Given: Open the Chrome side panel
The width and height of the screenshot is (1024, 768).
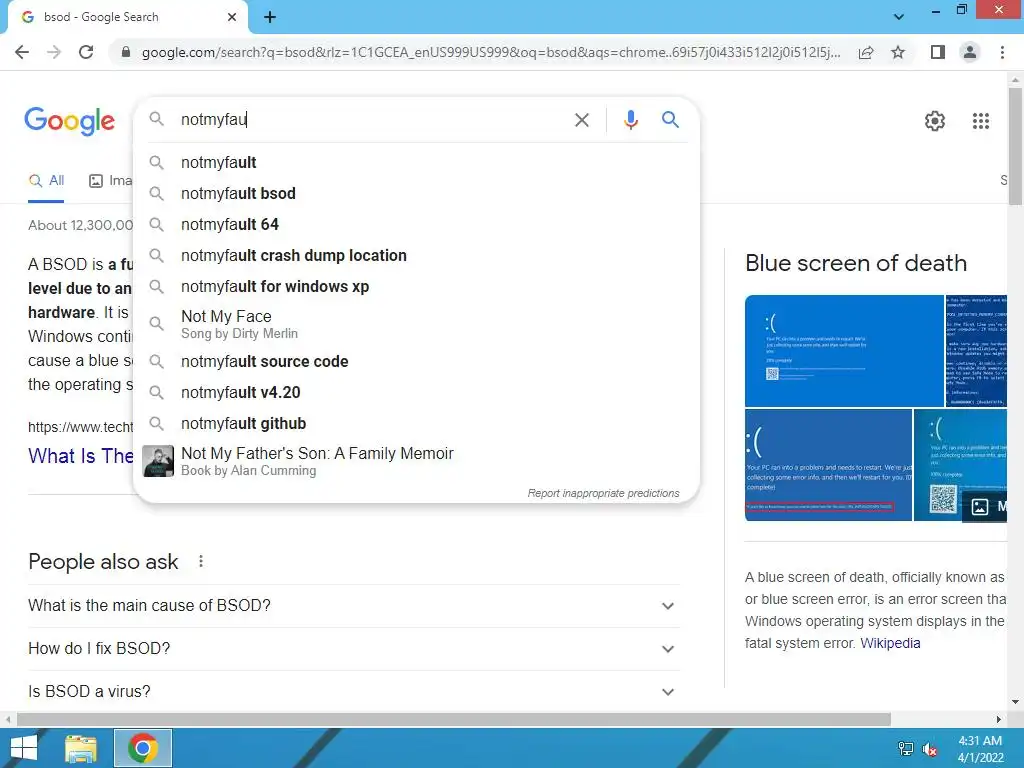Looking at the screenshot, I should pos(938,52).
